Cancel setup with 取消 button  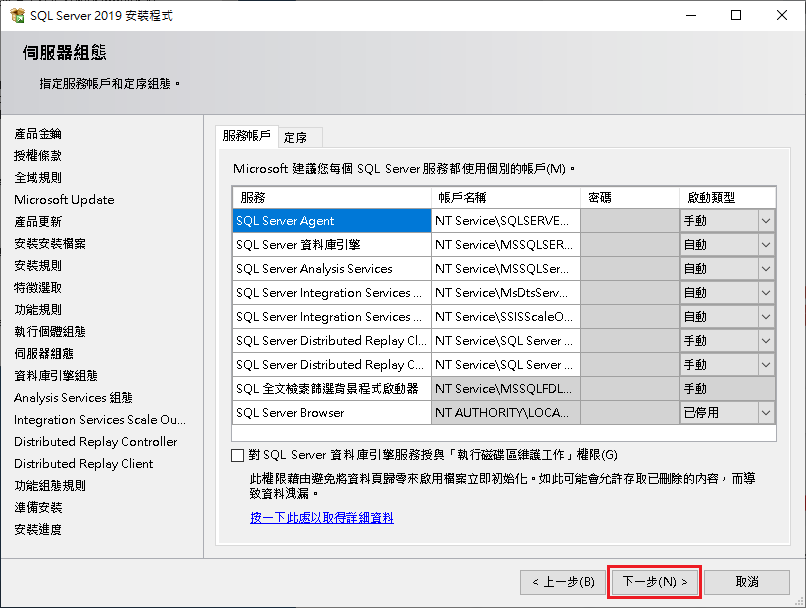[746, 582]
